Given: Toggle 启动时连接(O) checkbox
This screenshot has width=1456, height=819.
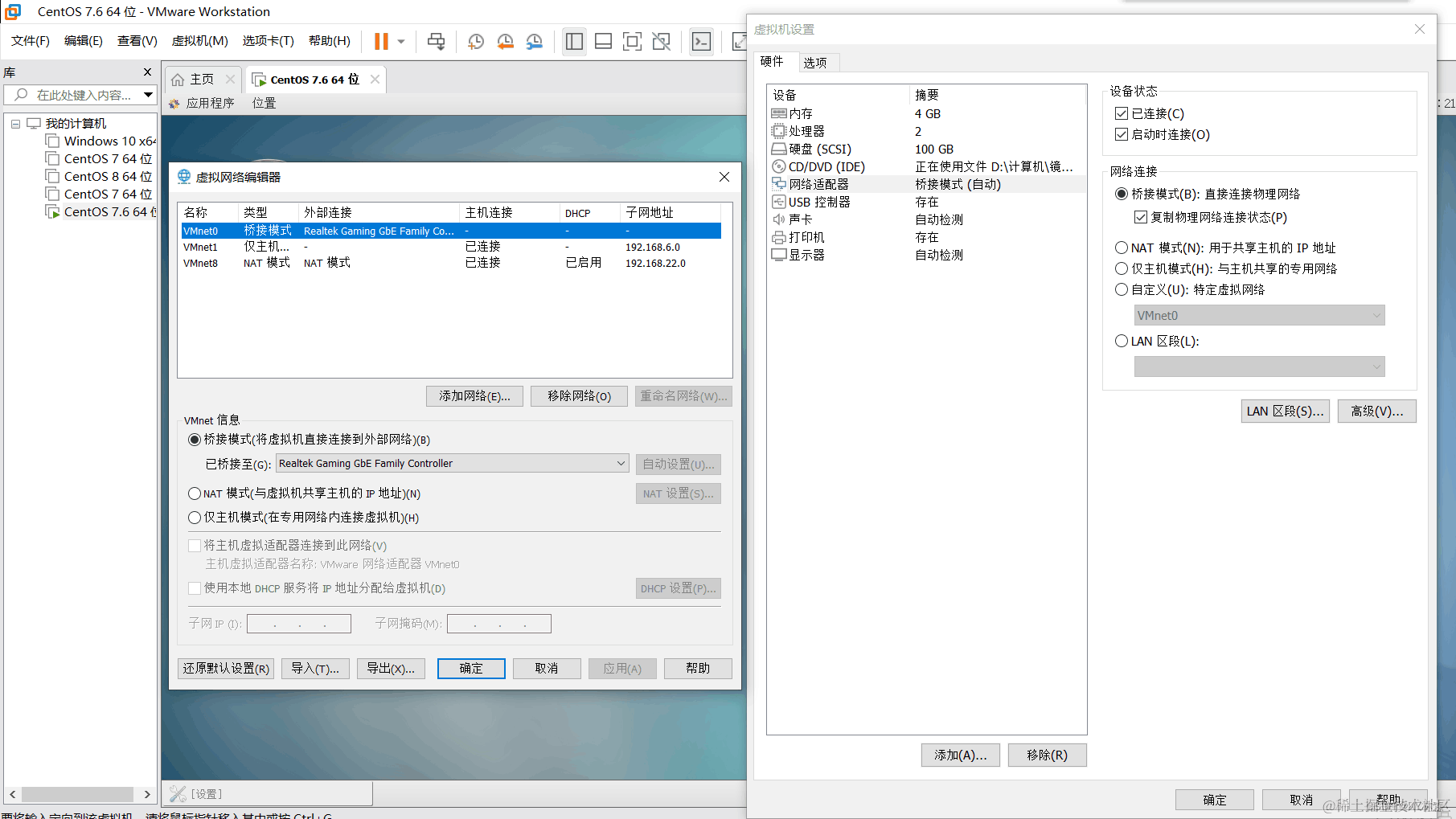Looking at the screenshot, I should coord(1122,134).
